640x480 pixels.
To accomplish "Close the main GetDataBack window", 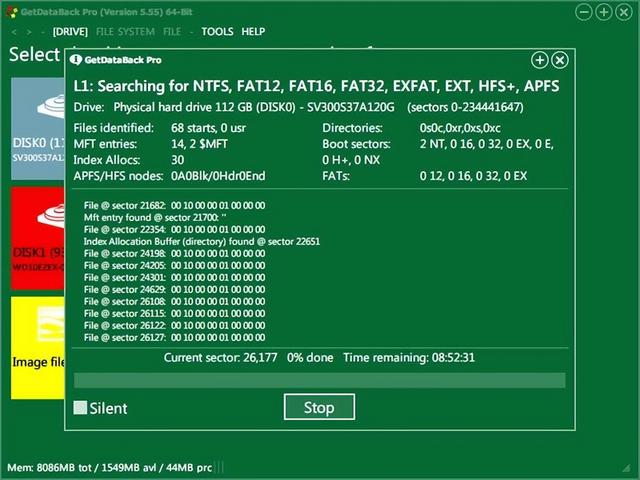I will pyautogui.click(x=624, y=12).
